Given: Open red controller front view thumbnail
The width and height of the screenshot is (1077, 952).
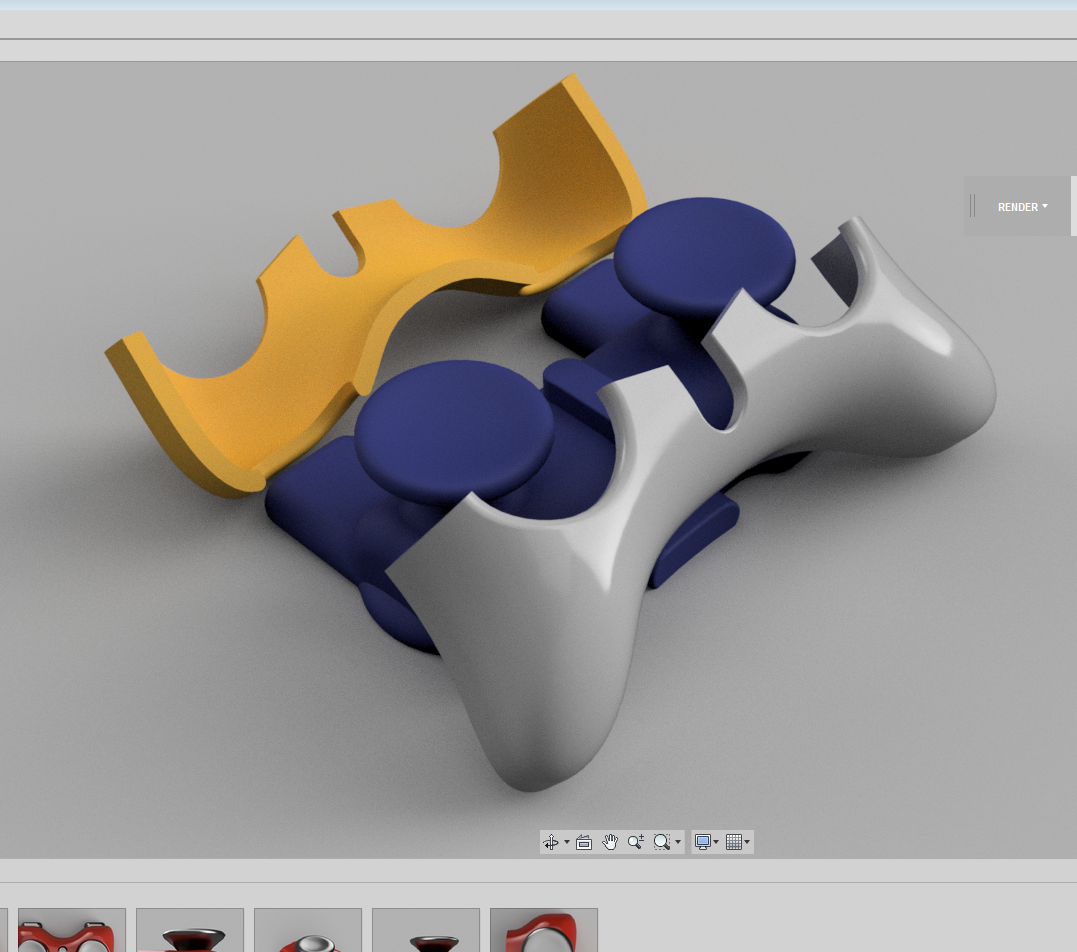Looking at the screenshot, I should 72,930.
